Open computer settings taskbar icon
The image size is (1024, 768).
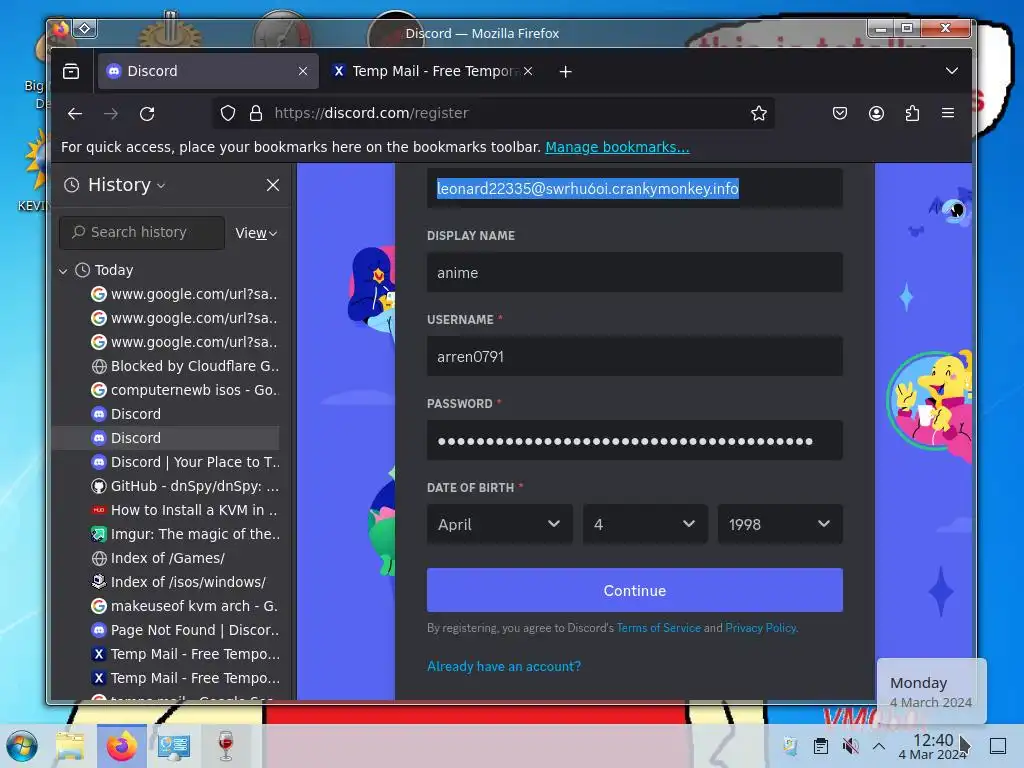click(174, 746)
